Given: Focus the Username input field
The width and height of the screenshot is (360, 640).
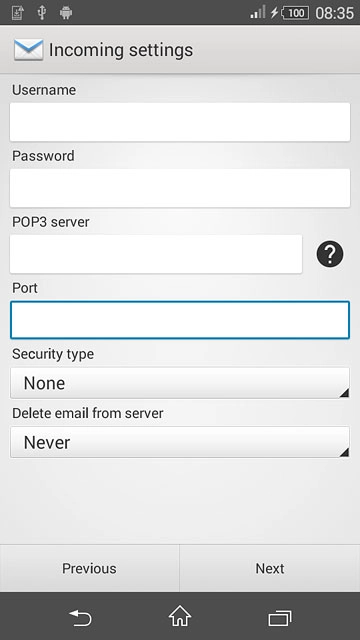Looking at the screenshot, I should 180,122.
